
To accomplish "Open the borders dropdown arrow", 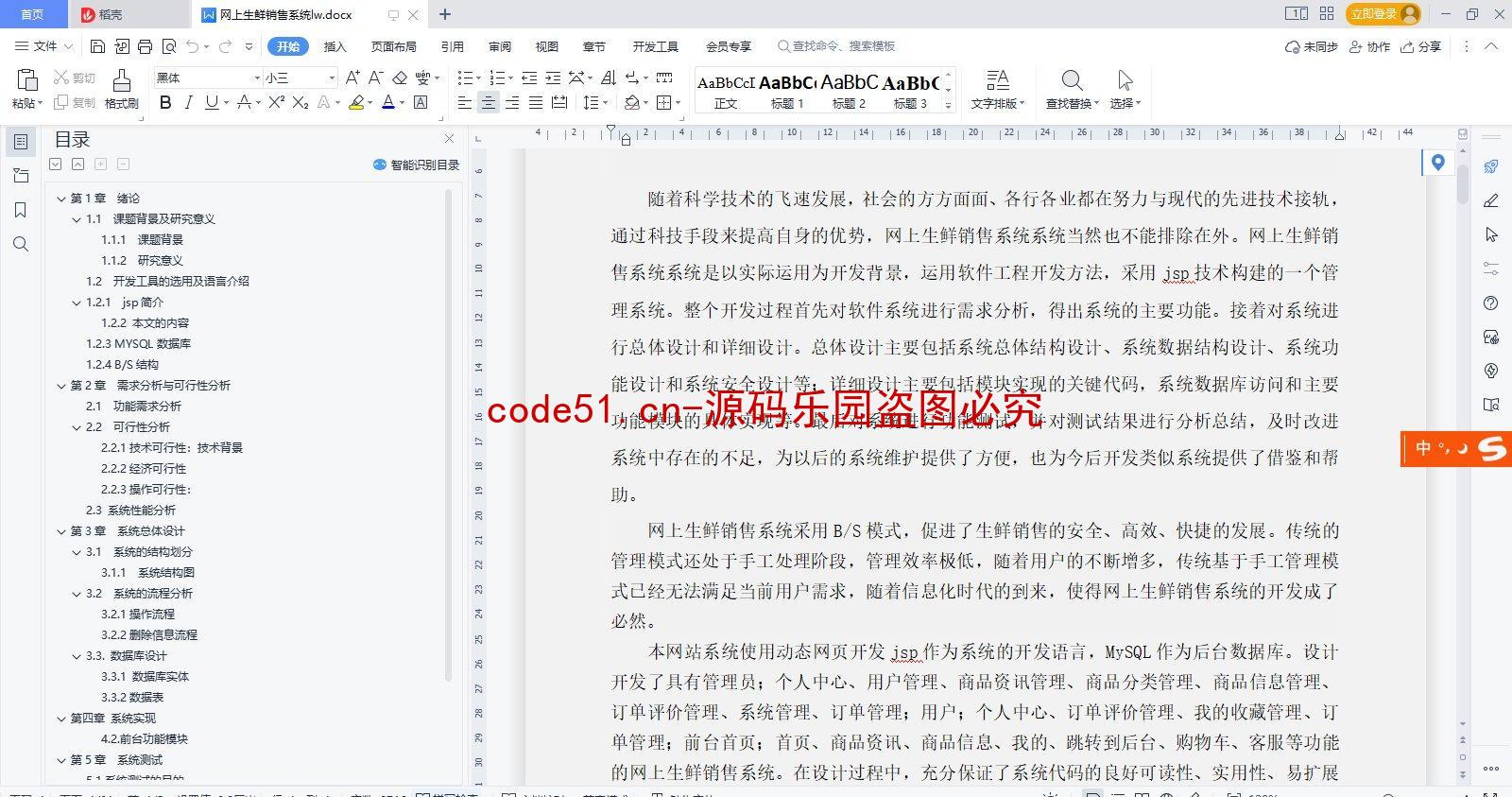I will coord(678,102).
